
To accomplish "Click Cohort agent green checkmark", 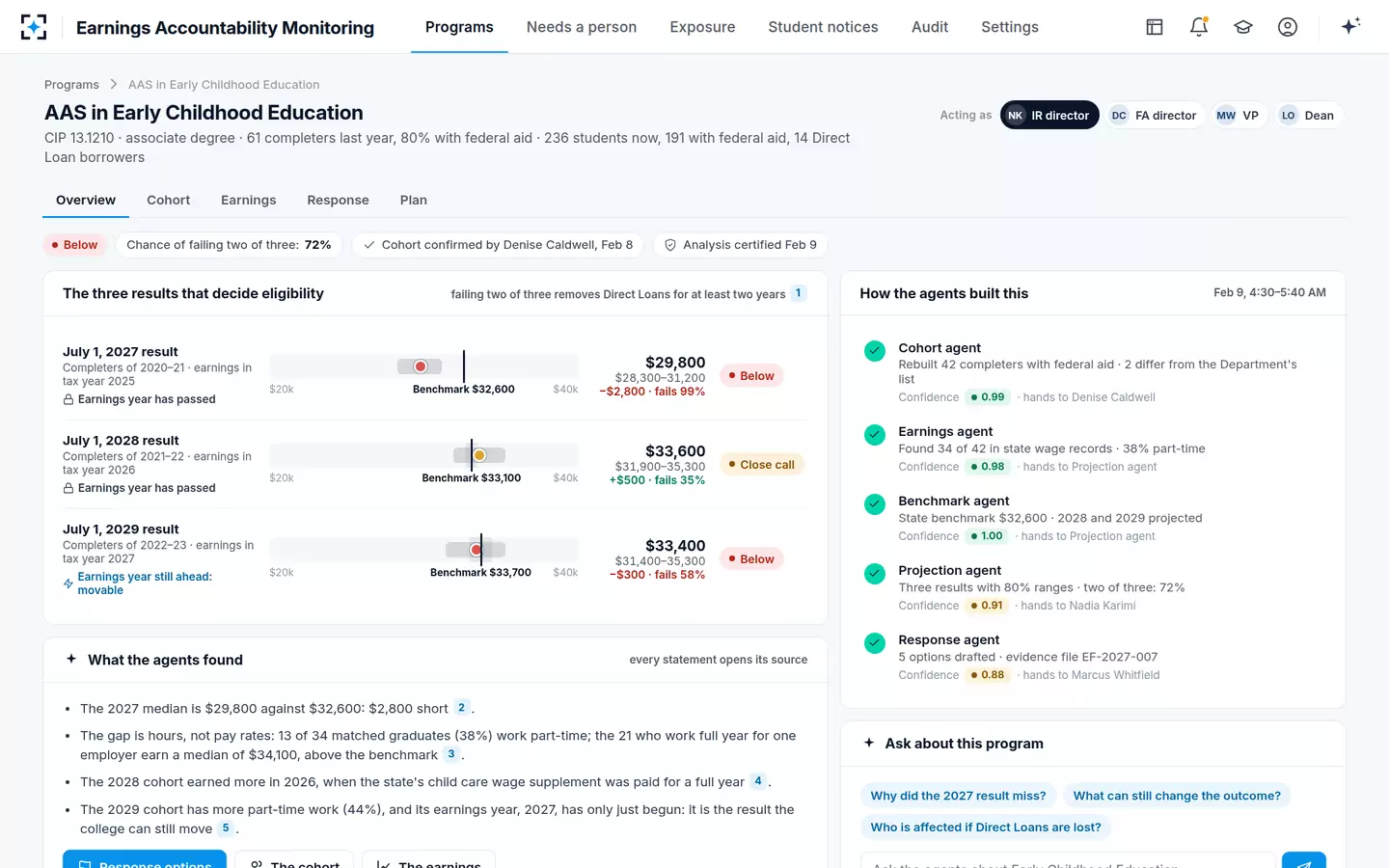I will tap(875, 351).
